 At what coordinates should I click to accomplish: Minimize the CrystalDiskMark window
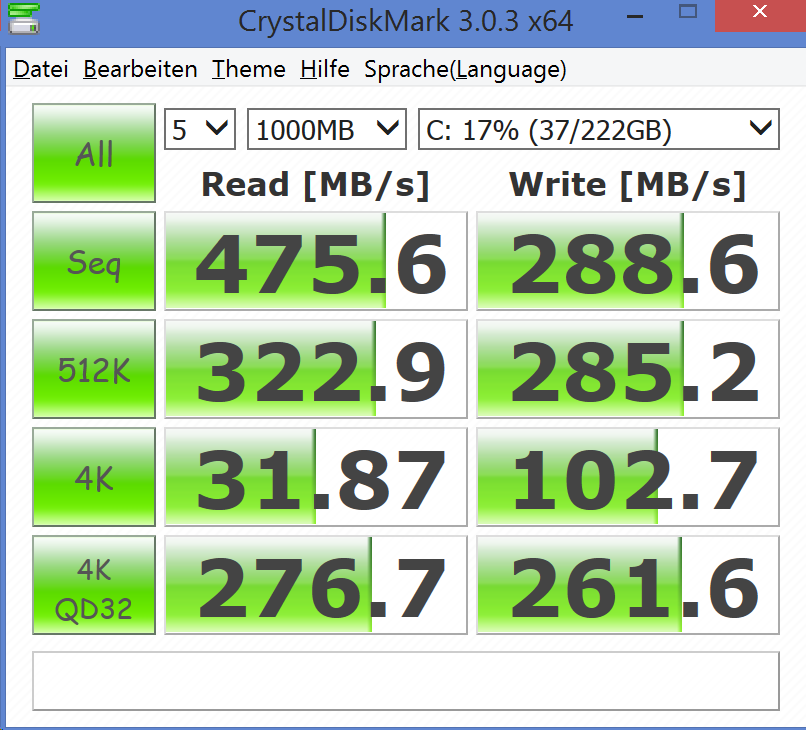pos(635,16)
